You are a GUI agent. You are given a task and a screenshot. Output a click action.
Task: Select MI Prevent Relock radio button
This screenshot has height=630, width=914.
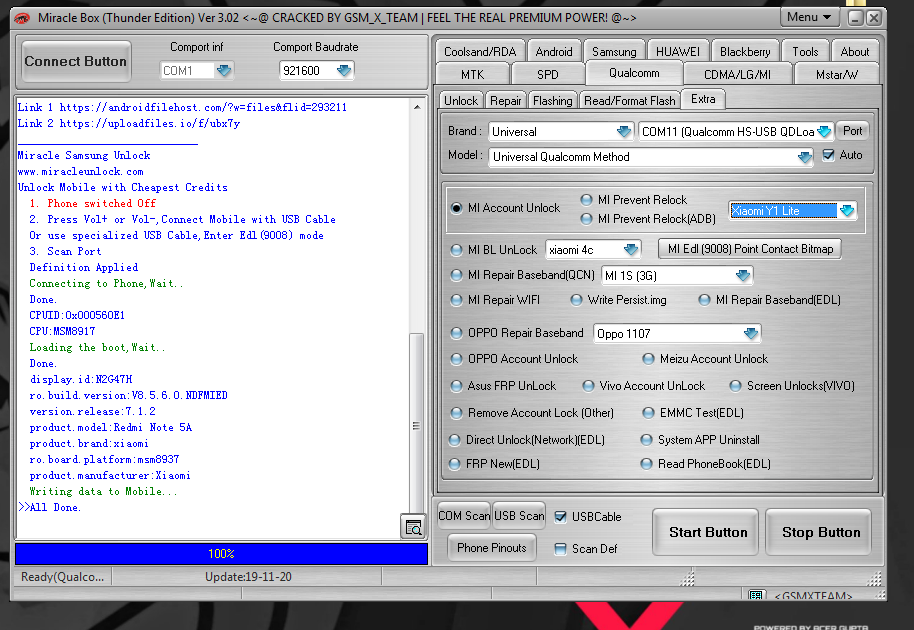tap(586, 200)
